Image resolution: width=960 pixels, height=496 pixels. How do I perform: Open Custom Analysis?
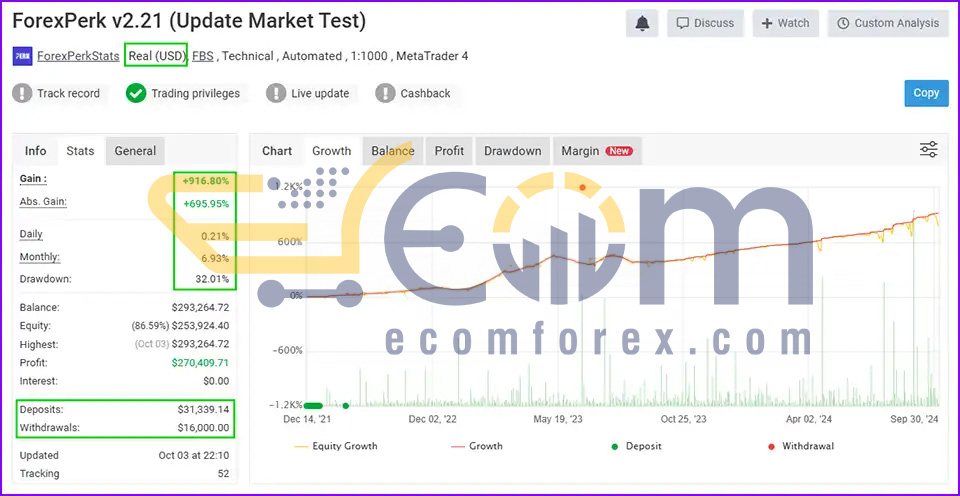point(888,23)
